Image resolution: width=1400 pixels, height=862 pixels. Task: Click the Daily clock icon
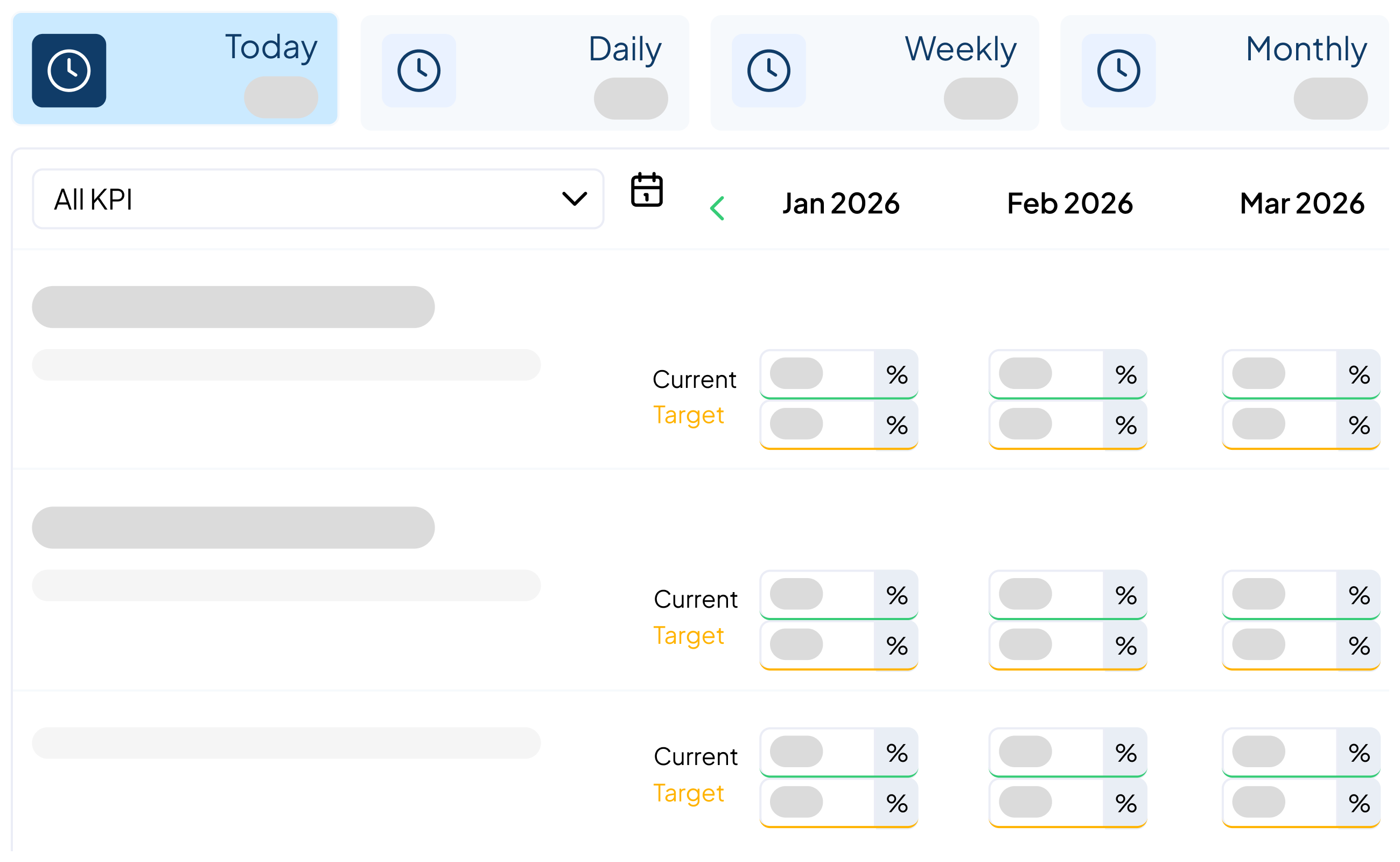click(419, 71)
